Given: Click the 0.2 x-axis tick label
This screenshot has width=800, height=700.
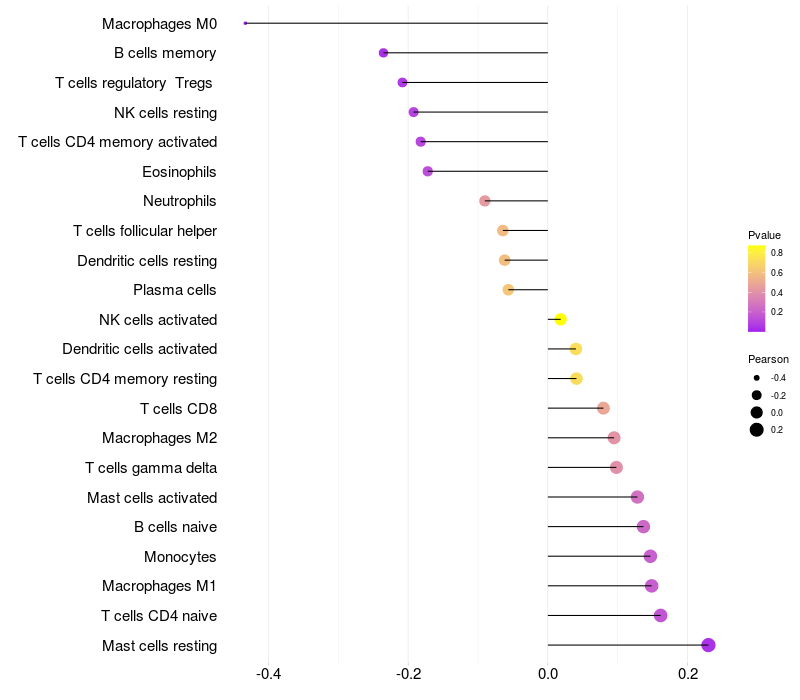Looking at the screenshot, I should pyautogui.click(x=688, y=673).
